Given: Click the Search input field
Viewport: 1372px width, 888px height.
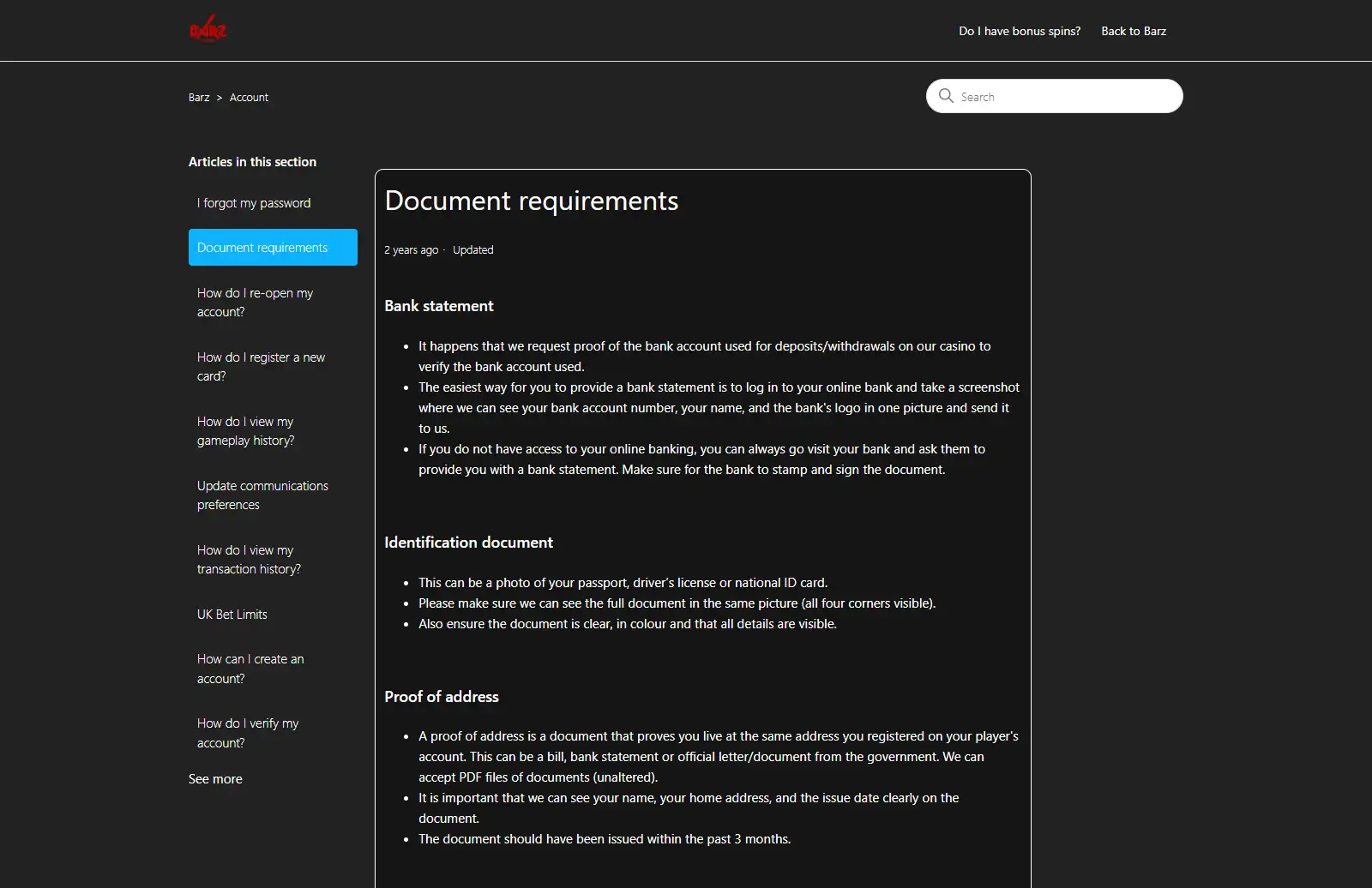Looking at the screenshot, I should pos(1055,96).
